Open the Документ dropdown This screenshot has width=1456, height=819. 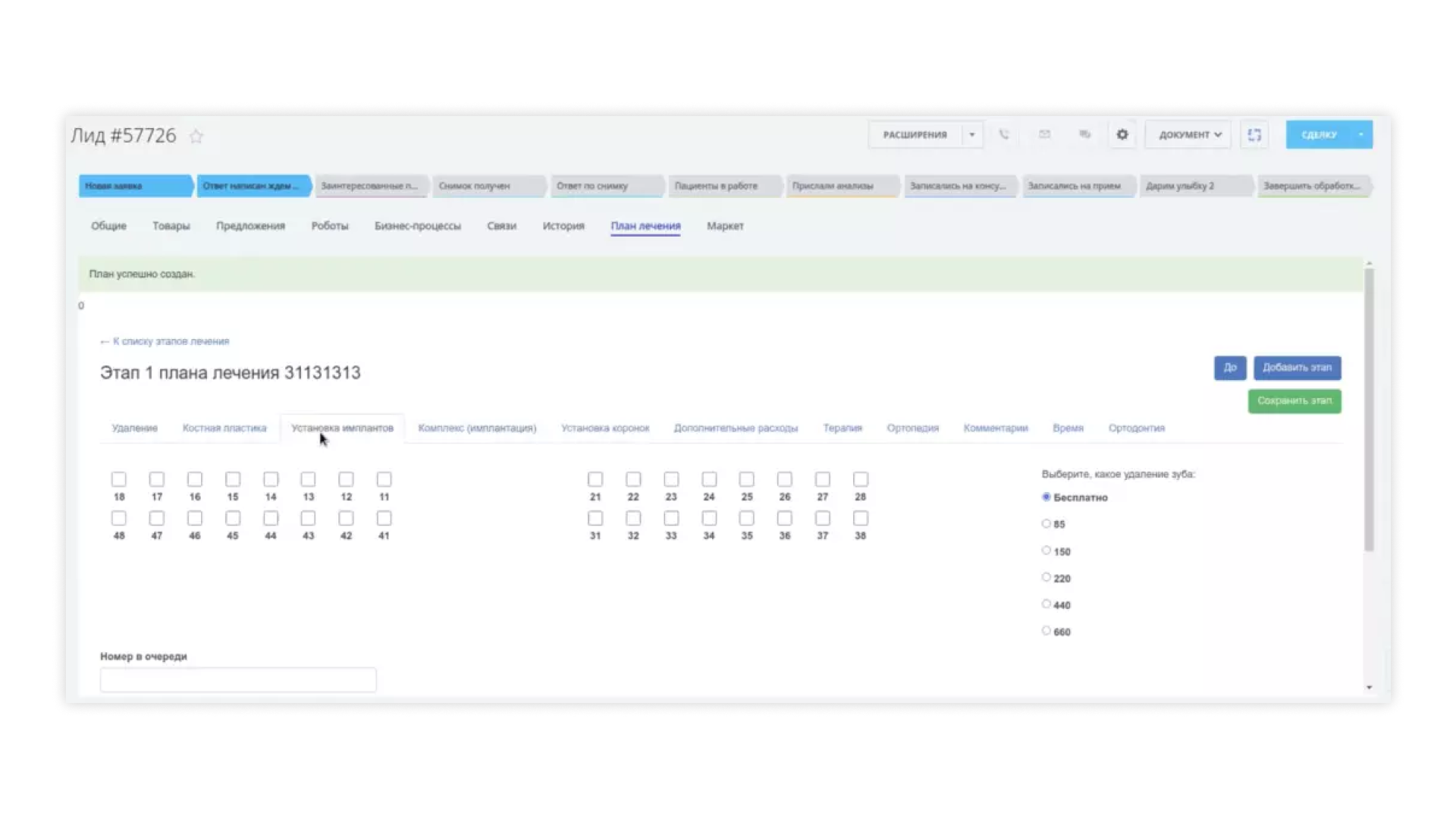pos(1189,135)
